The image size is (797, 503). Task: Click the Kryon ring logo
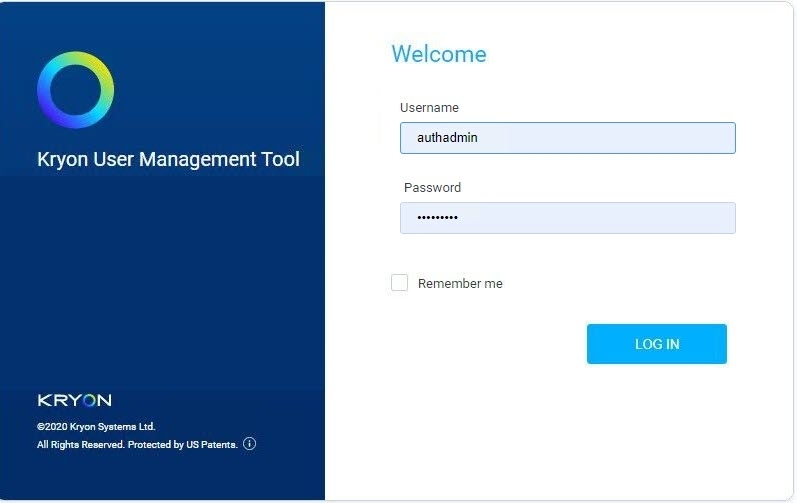[x=76, y=89]
